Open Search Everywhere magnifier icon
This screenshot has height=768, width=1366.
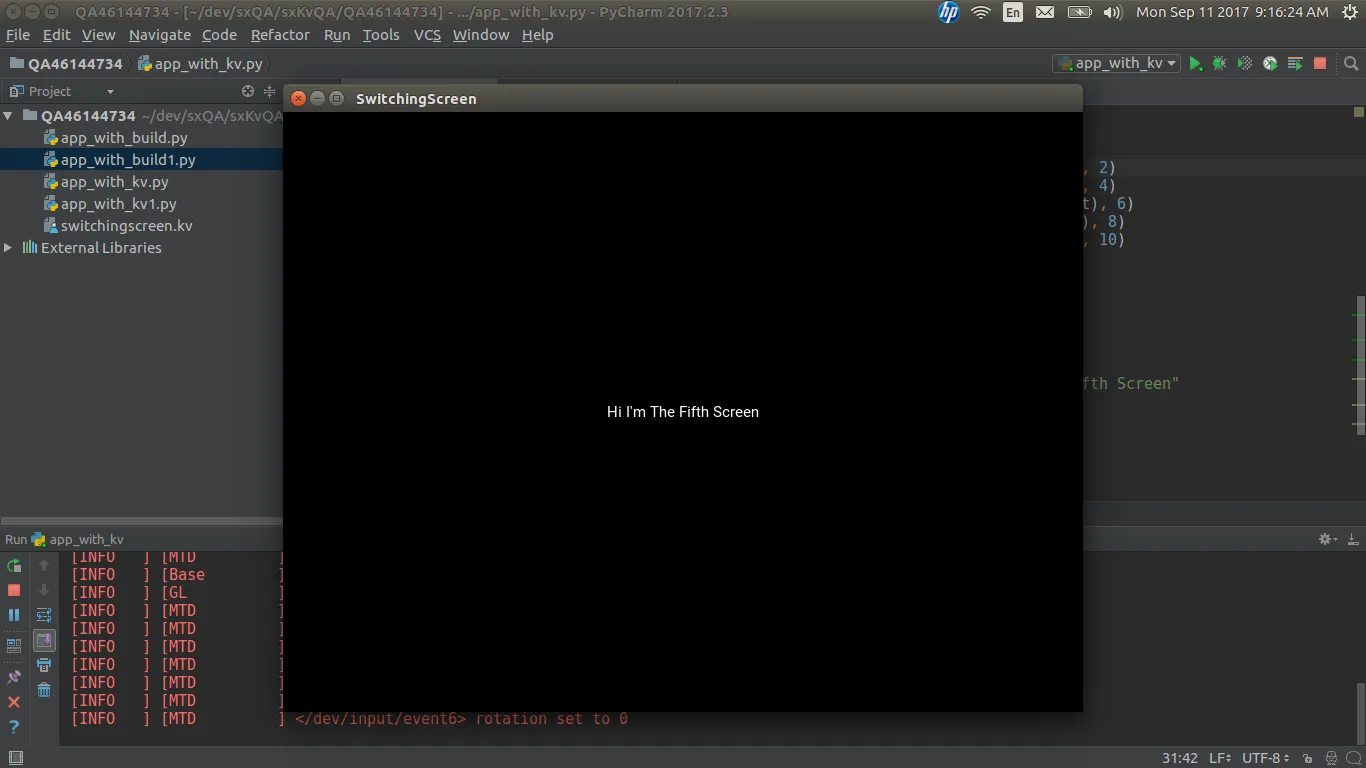tap(1351, 63)
